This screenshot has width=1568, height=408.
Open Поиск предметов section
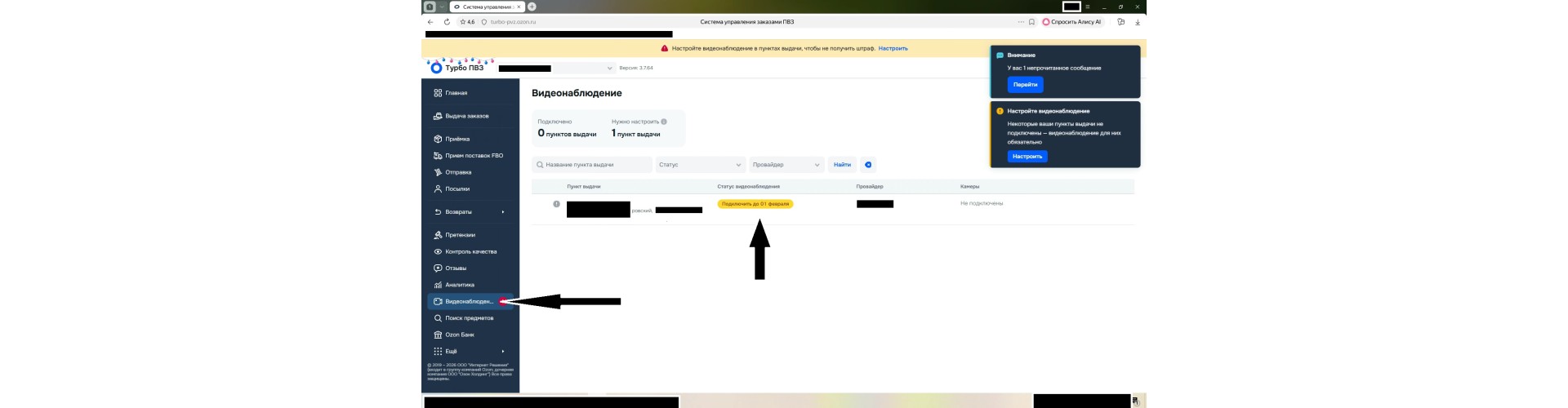click(x=469, y=318)
